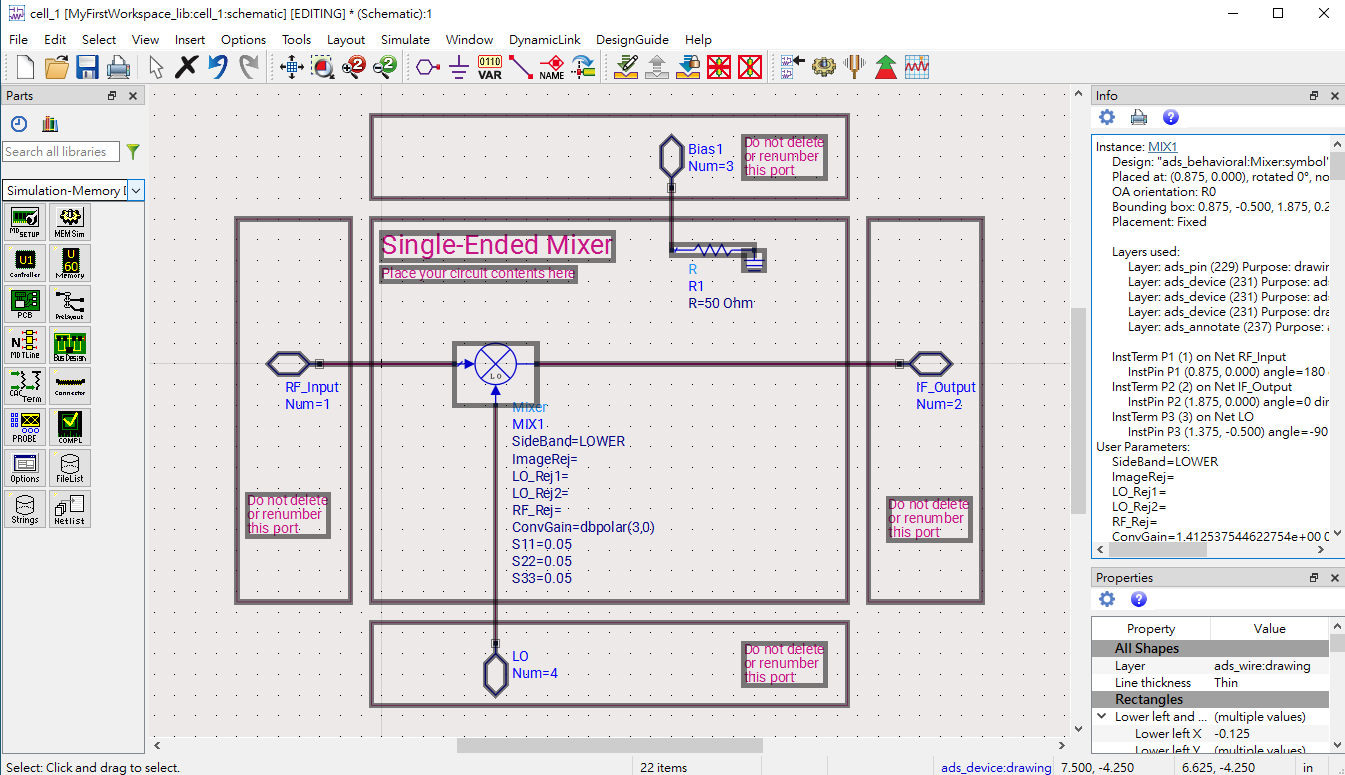
Task: Toggle the library filter funnel in Parts
Action: coord(133,152)
